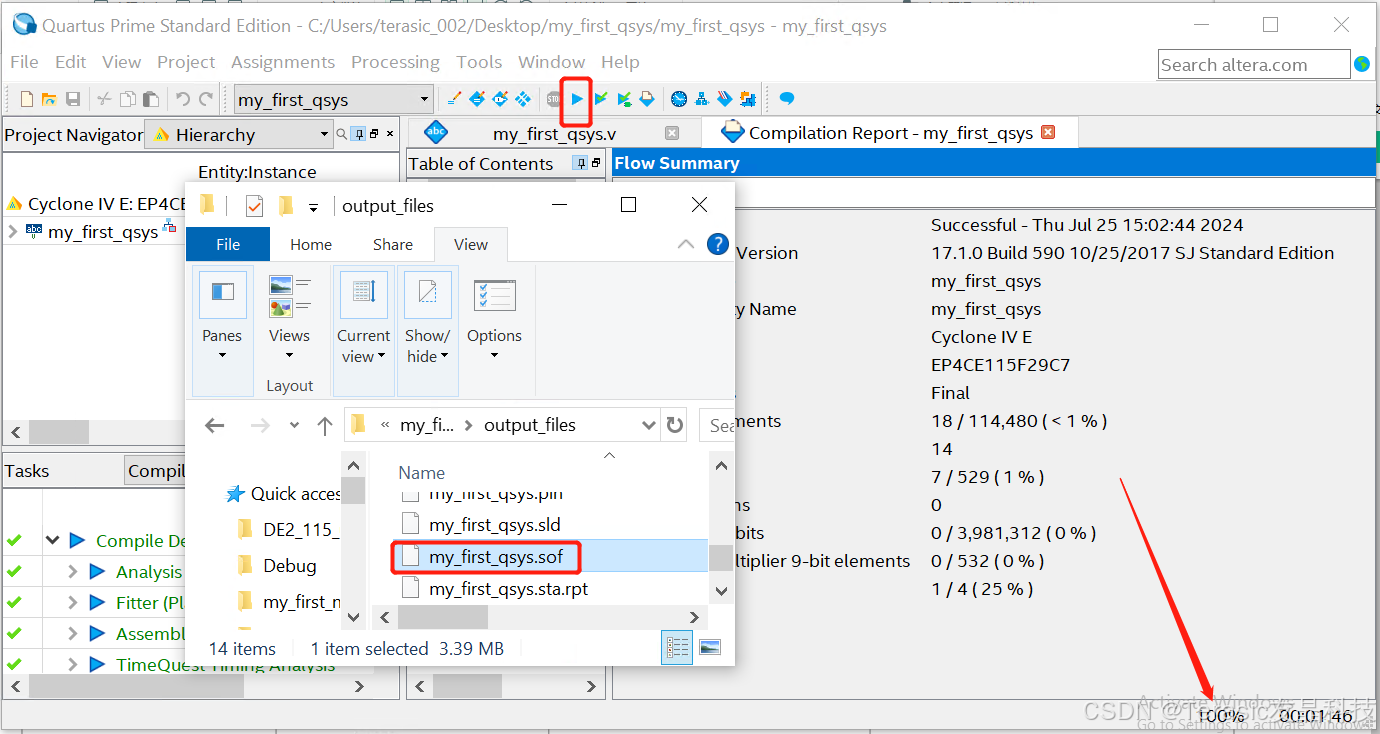Close the my_first_qsys.v tab
Viewport: 1380px width, 734px height.
click(x=672, y=132)
